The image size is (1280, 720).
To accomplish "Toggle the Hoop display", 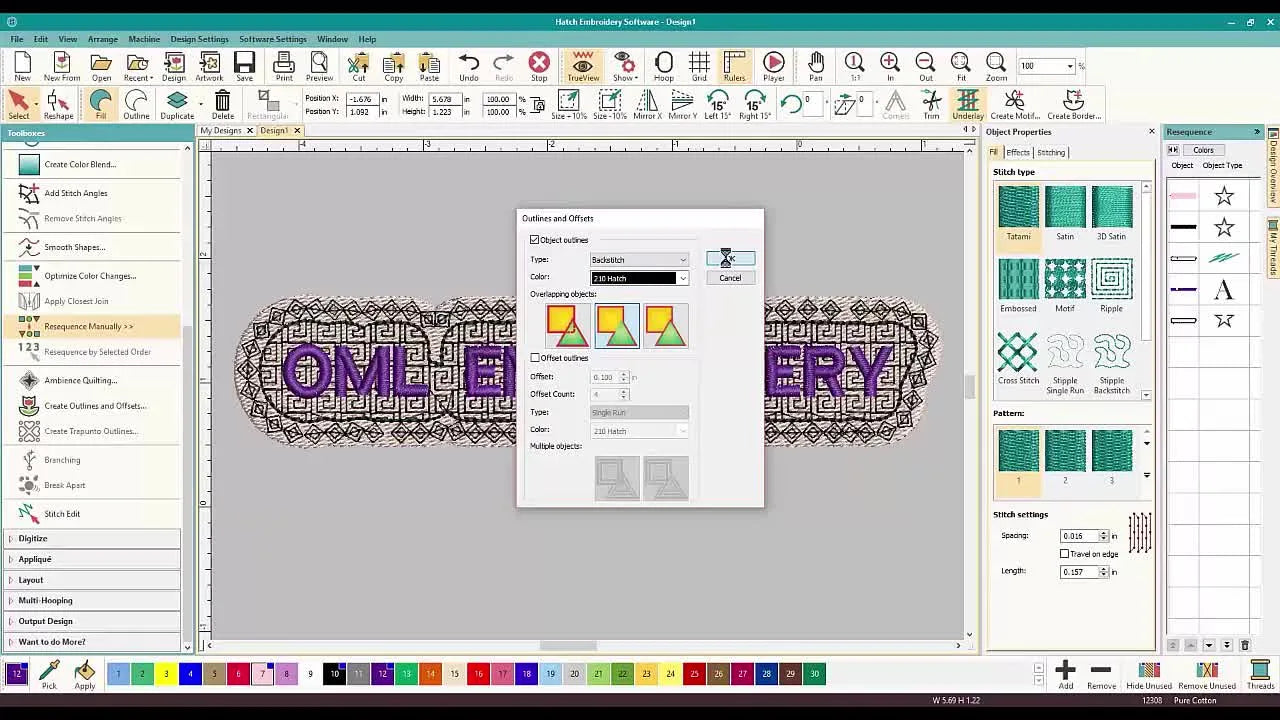I will tap(663, 66).
